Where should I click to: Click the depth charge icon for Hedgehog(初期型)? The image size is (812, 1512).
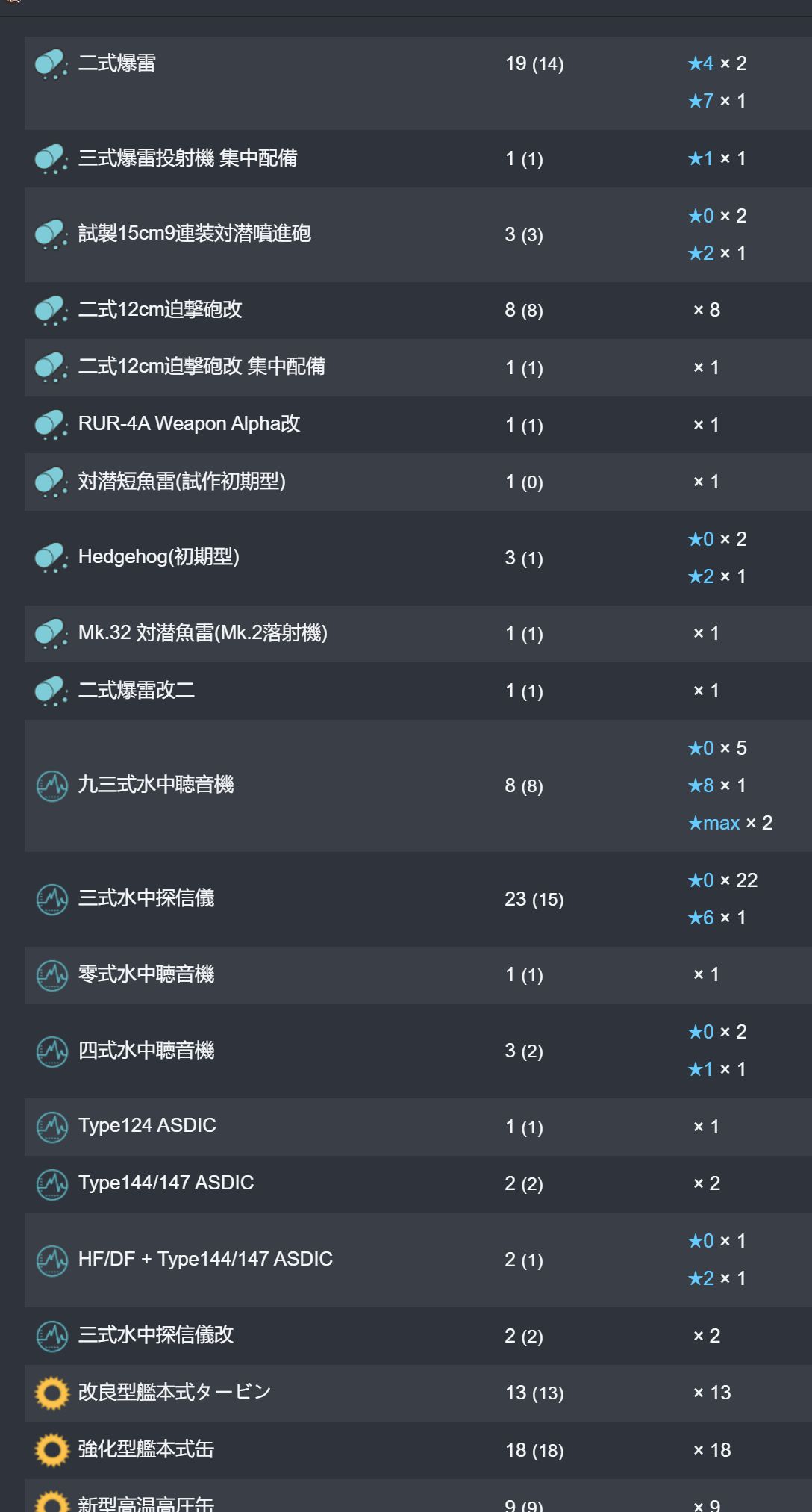pos(51,557)
